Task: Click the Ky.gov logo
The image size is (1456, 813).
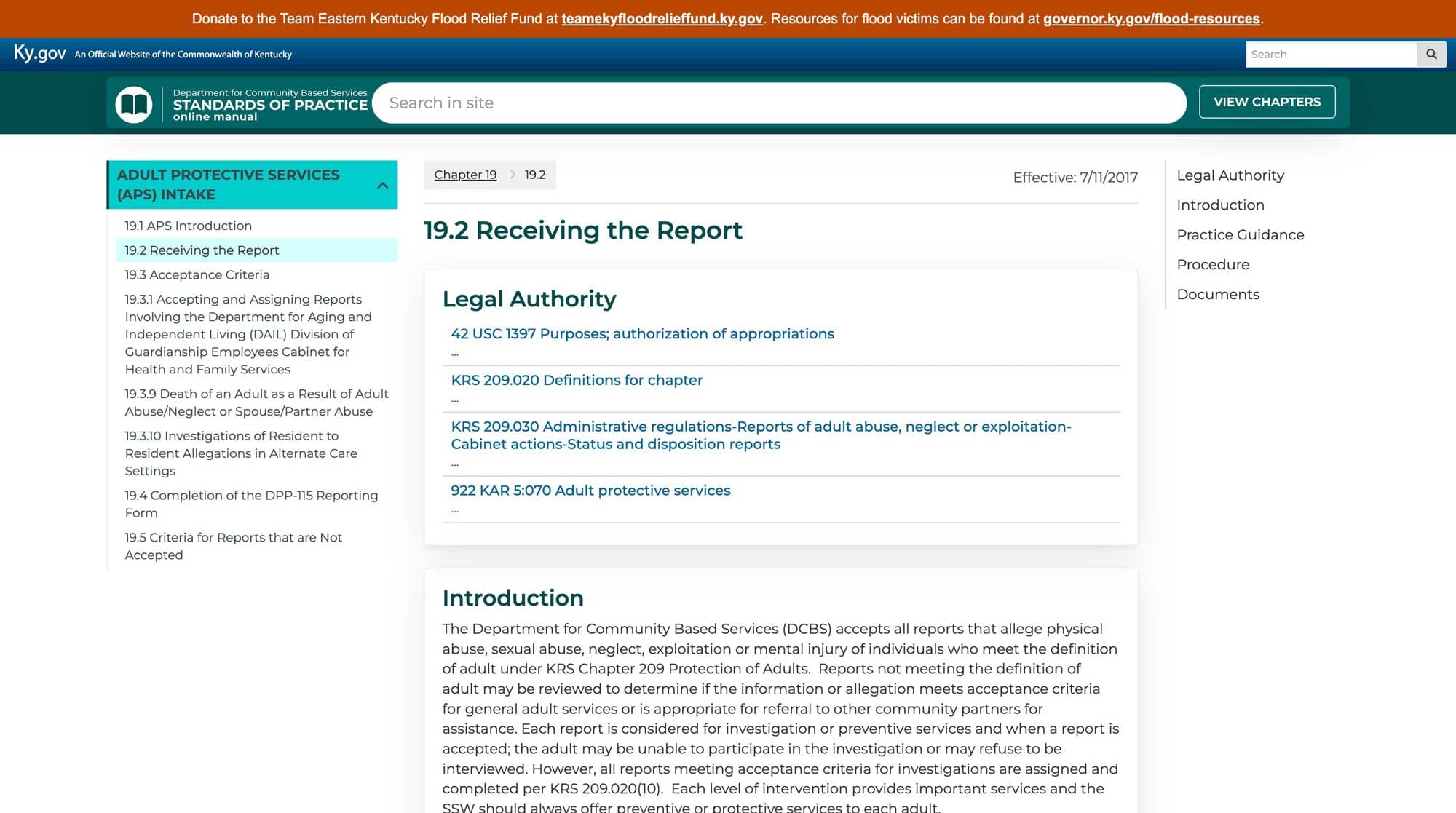Action: click(x=39, y=53)
